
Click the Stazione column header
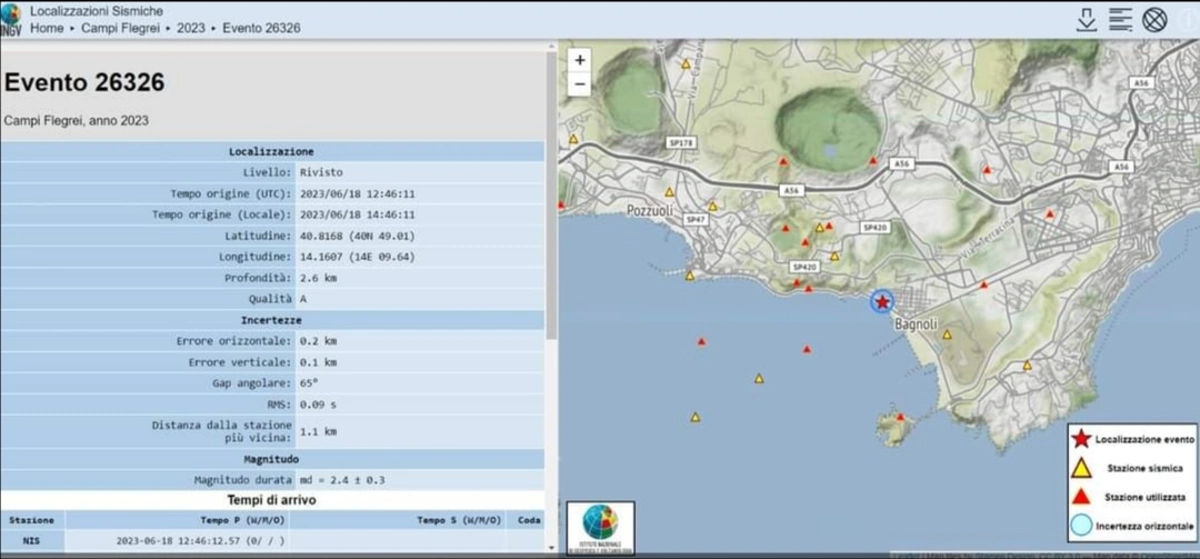[33, 520]
